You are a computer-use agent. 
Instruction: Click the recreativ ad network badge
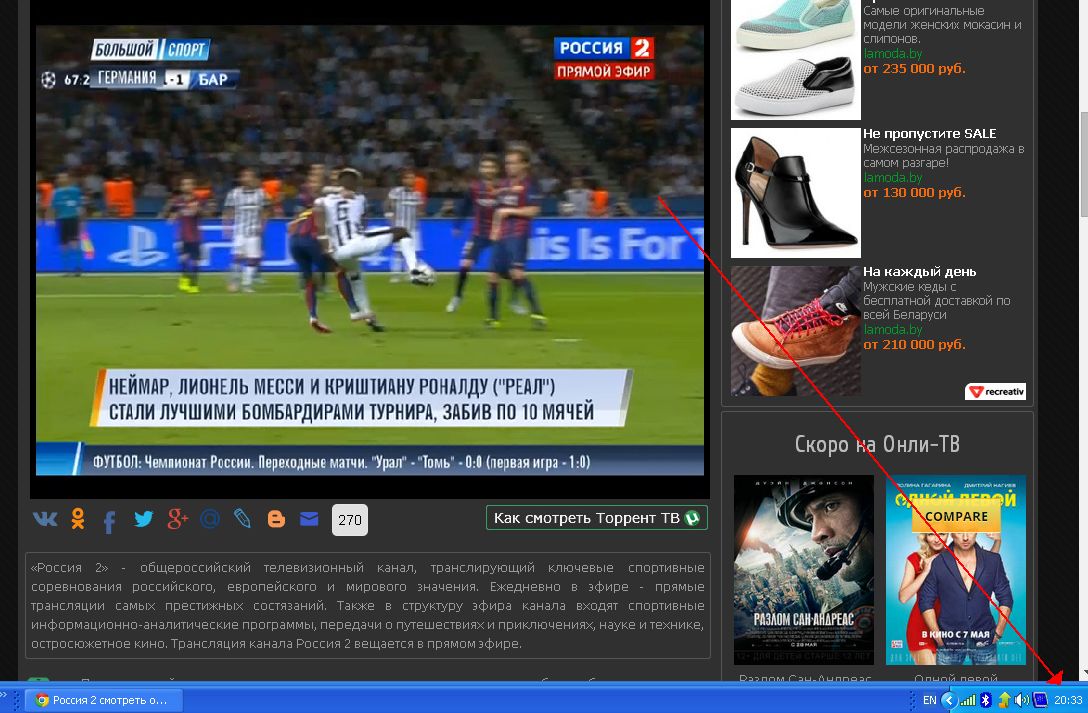click(995, 392)
